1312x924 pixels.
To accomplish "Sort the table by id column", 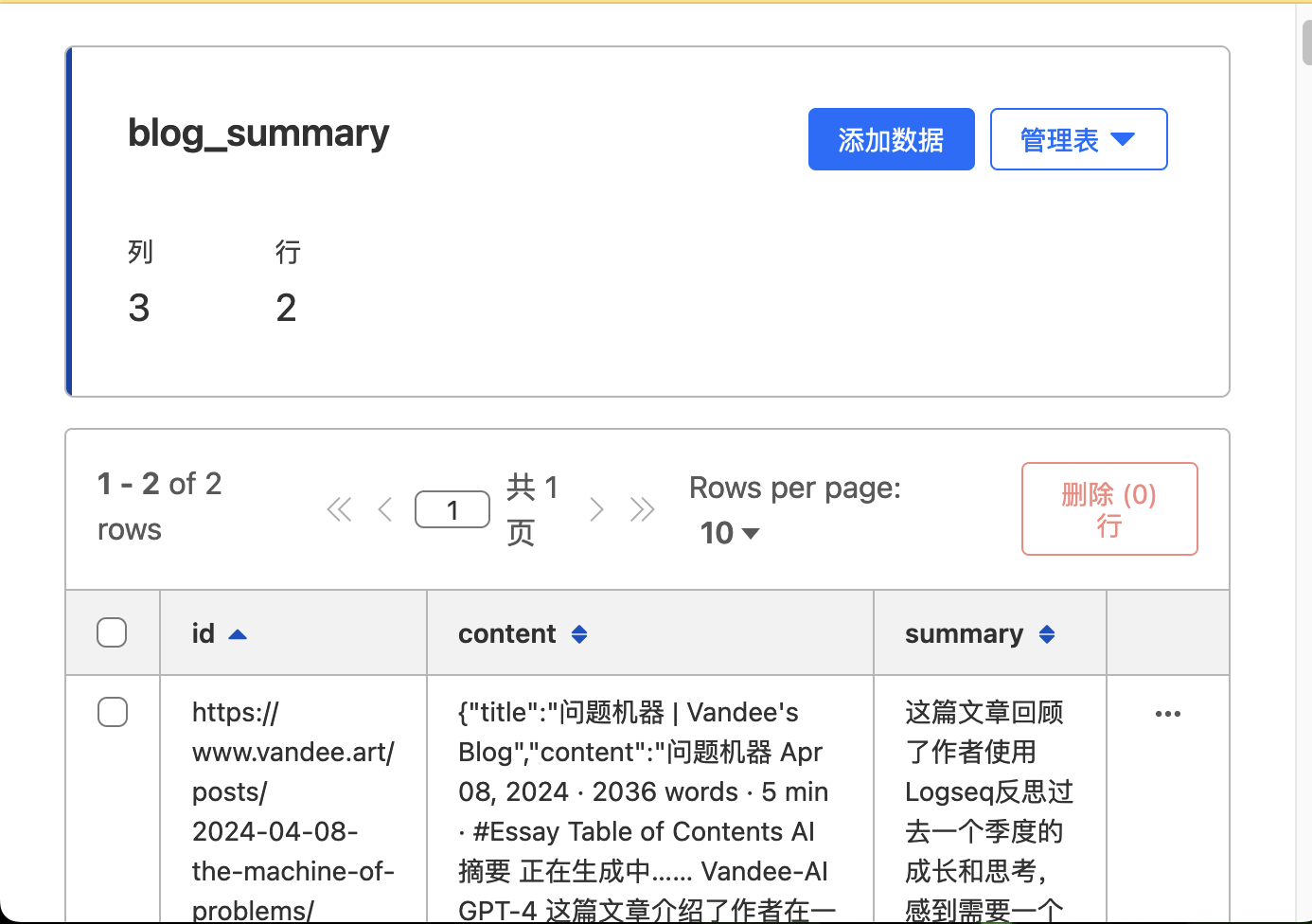I will pyautogui.click(x=220, y=633).
